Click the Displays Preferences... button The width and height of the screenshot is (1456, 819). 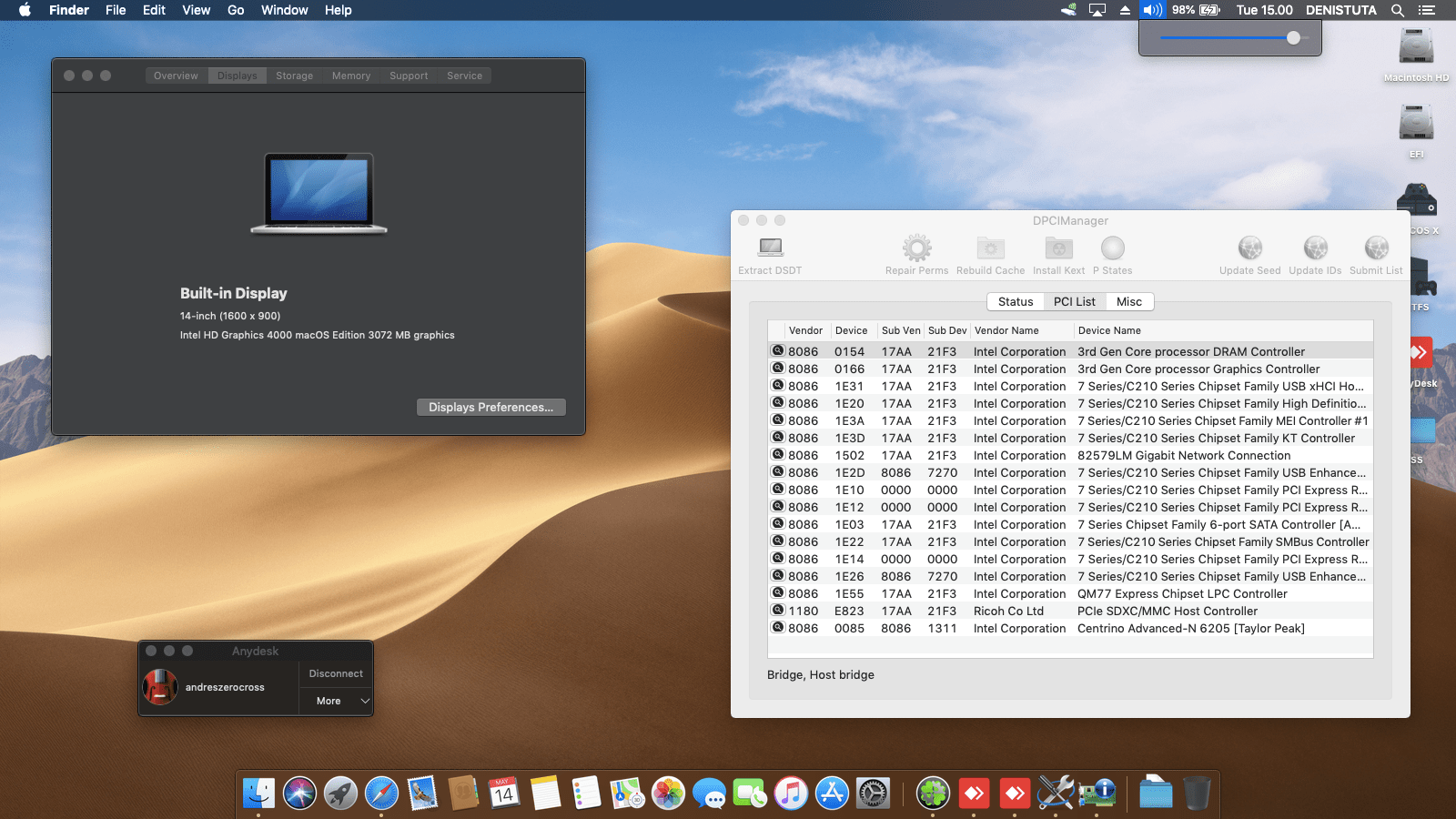coord(490,407)
